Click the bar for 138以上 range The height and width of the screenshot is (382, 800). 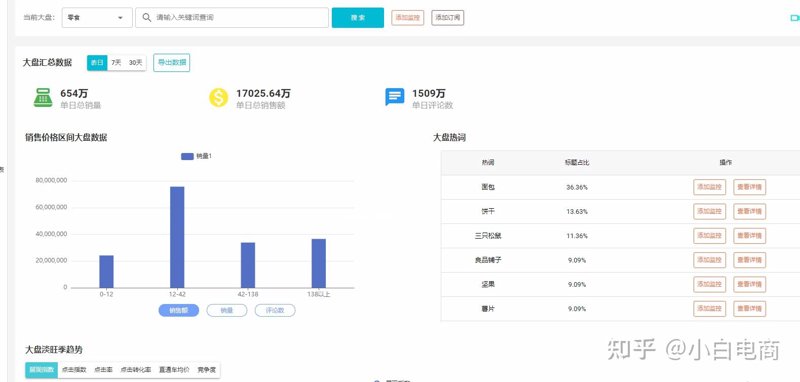319,263
